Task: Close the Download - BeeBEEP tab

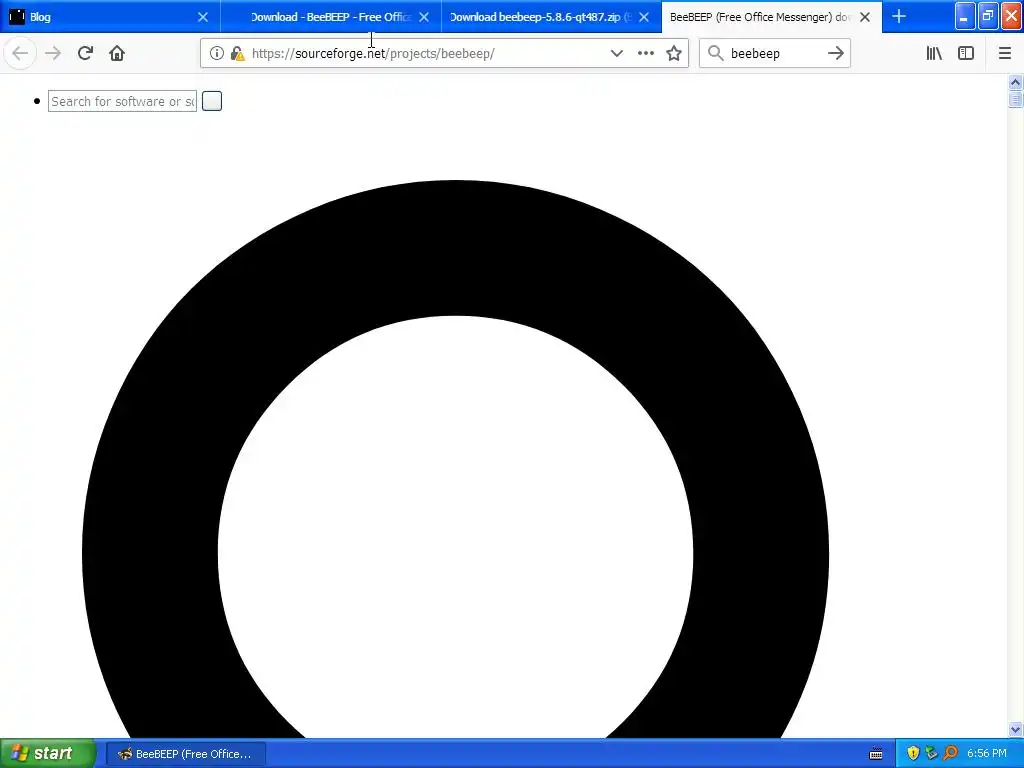Action: [424, 17]
